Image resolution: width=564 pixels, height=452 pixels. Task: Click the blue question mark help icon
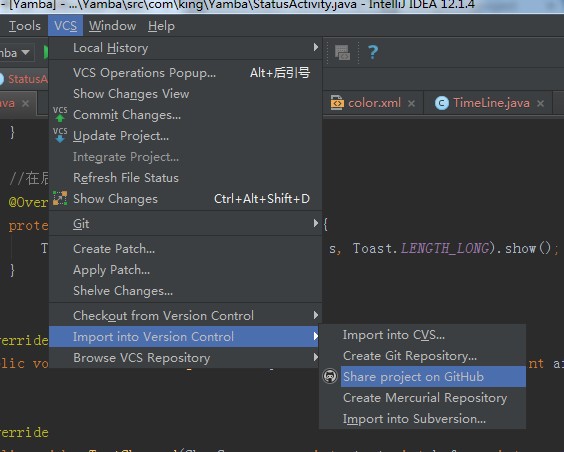[x=373, y=52]
